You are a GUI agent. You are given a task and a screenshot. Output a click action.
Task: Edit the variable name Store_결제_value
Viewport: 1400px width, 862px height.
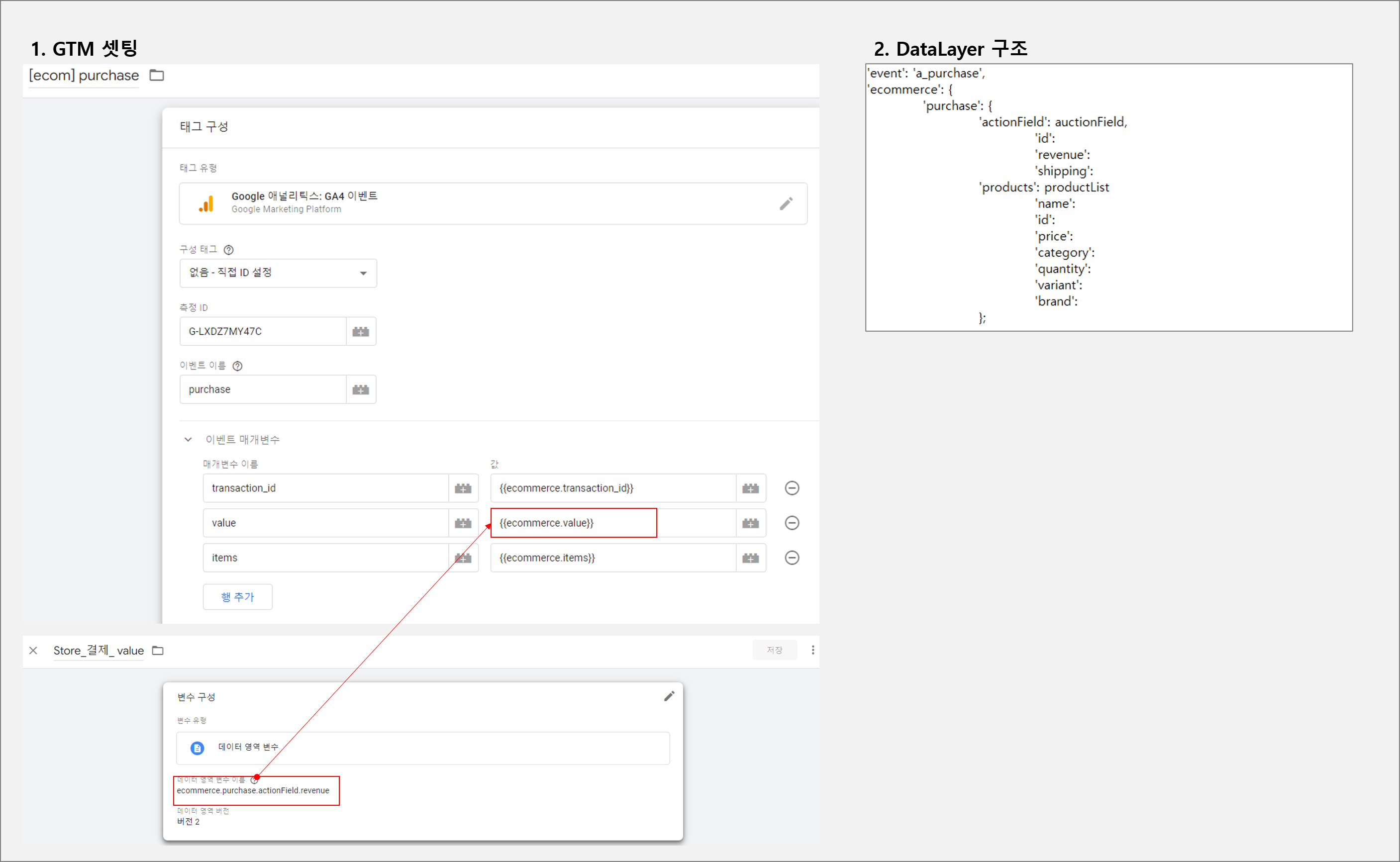pos(99,651)
